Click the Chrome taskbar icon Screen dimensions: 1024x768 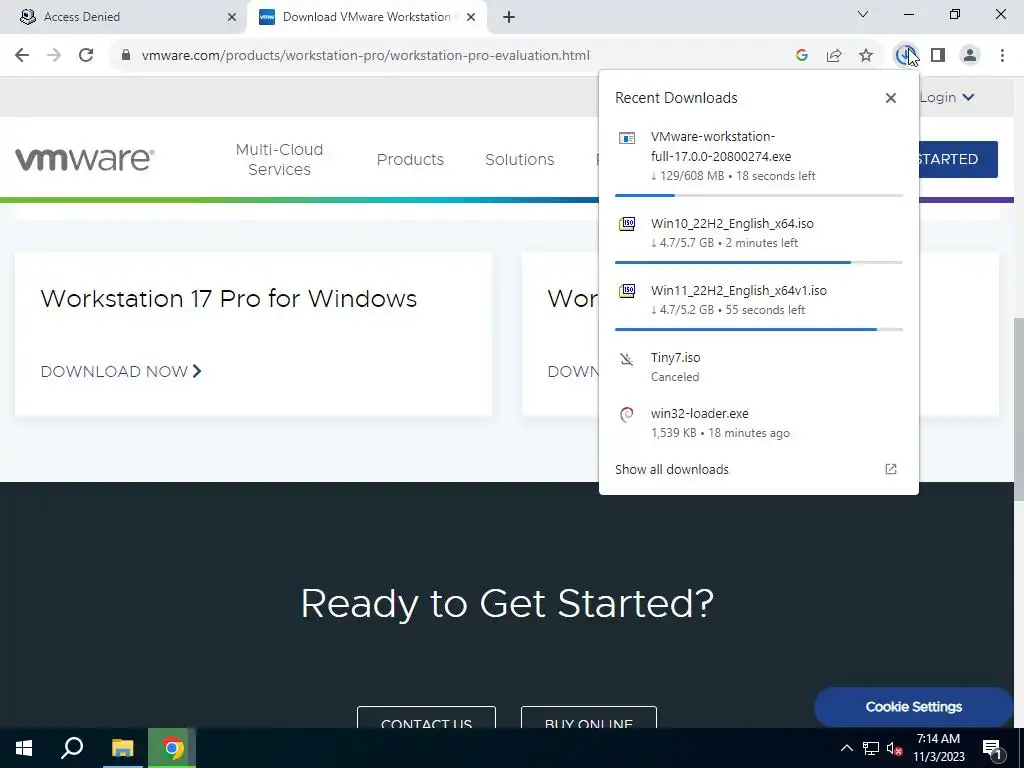click(x=172, y=748)
